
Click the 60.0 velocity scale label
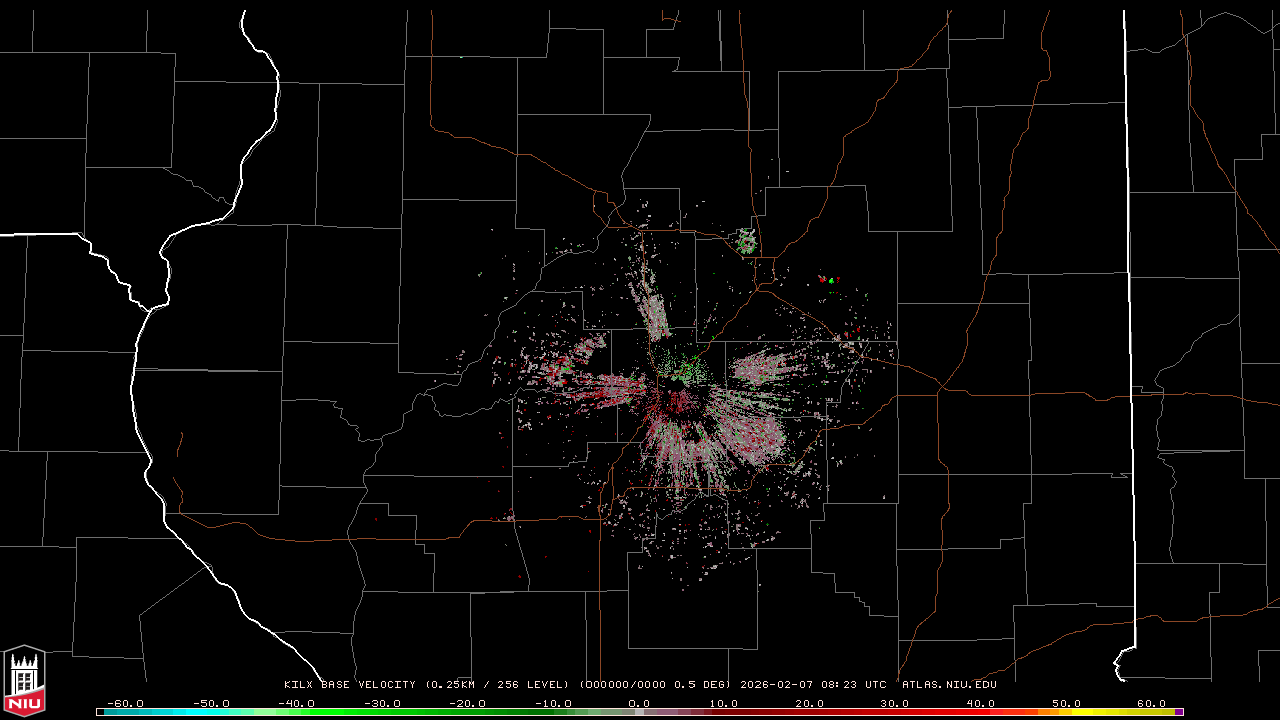tap(1151, 703)
